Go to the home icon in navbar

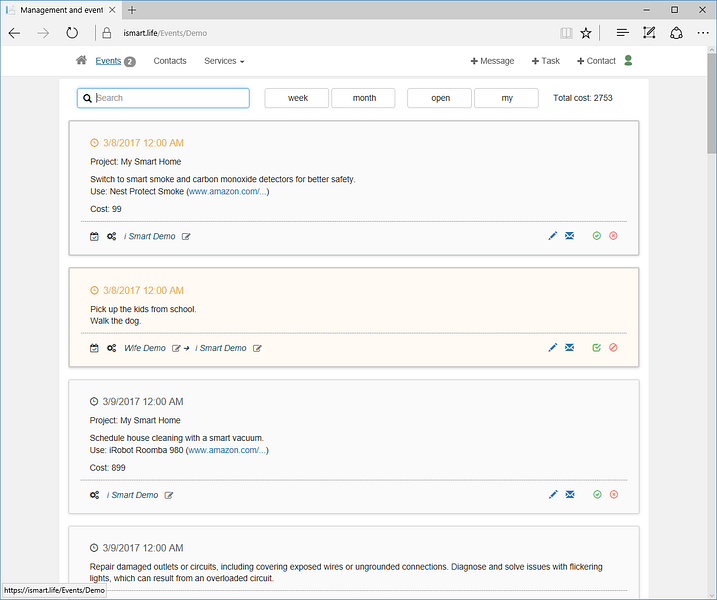pos(81,60)
